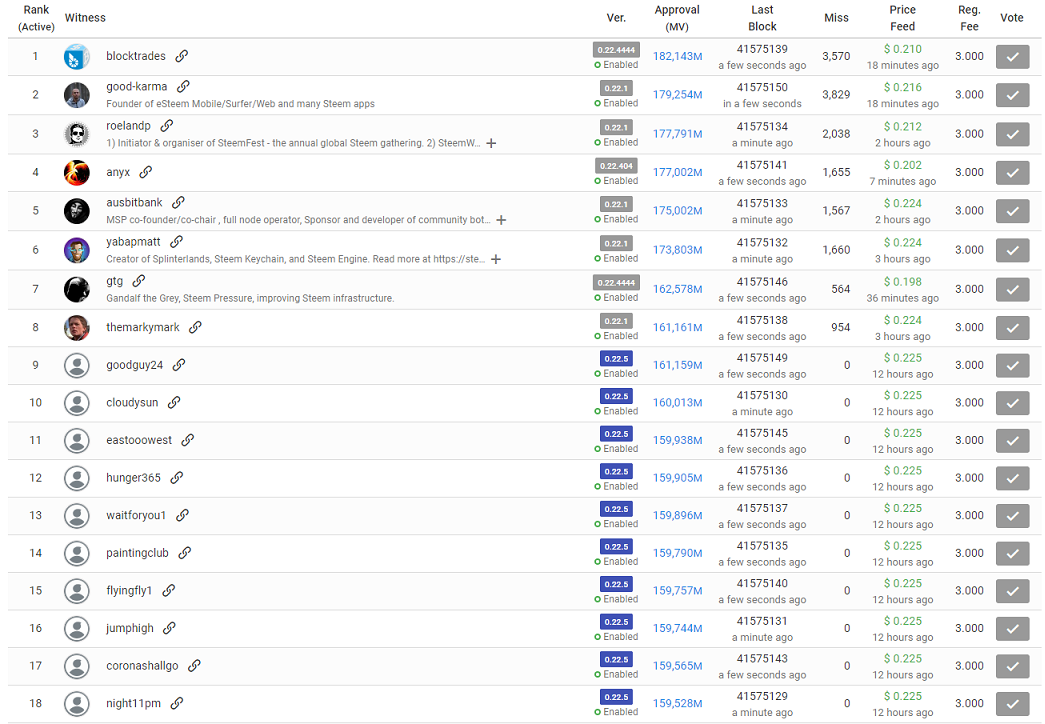Click the last block number 41575150

[x=762, y=87]
